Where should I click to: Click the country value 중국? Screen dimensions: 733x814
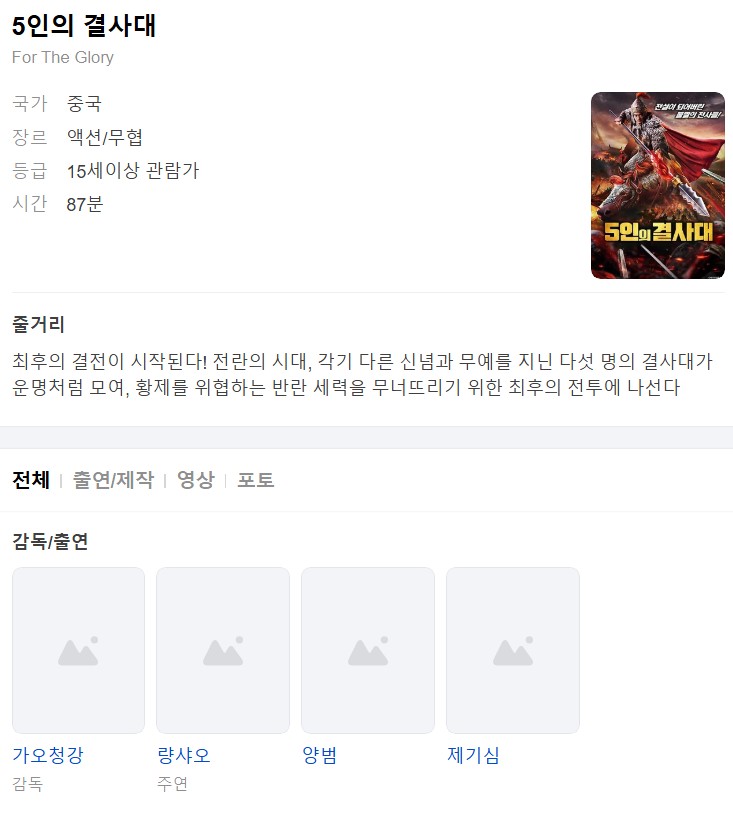[x=84, y=103]
